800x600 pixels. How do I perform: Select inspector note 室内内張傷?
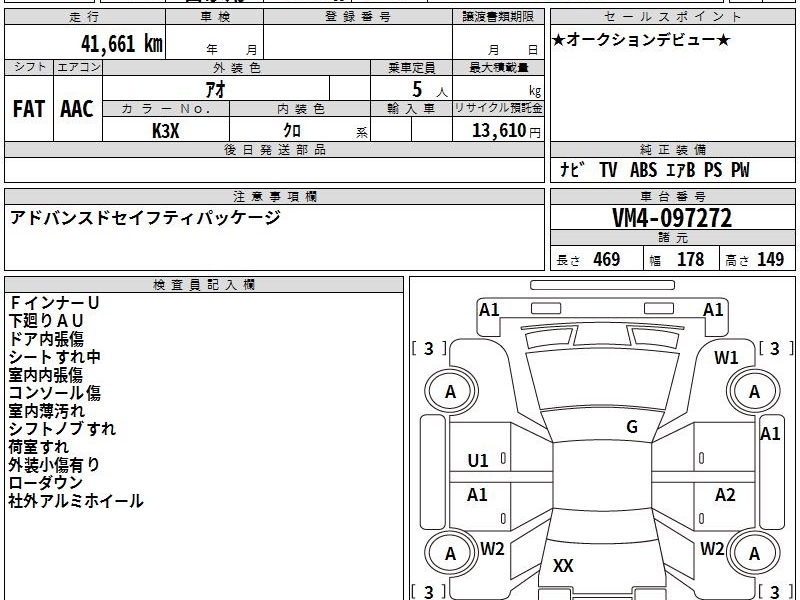point(46,374)
